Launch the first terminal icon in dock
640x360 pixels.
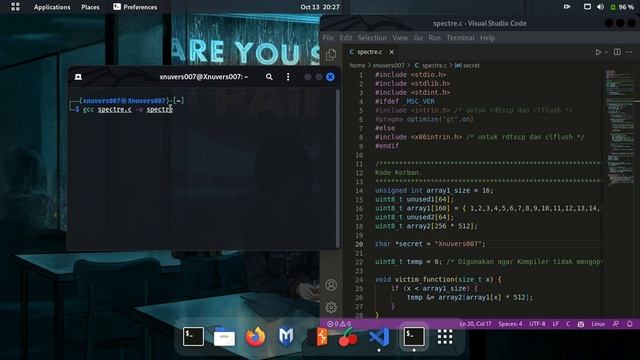pyautogui.click(x=193, y=336)
